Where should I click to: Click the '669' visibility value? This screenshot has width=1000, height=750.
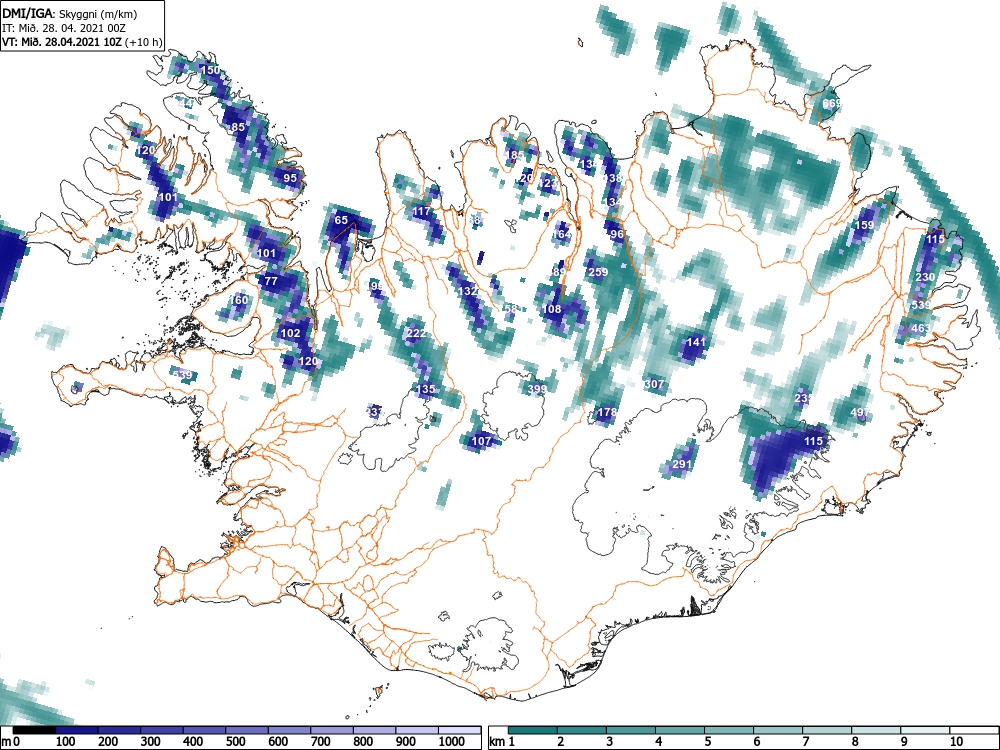(x=831, y=103)
